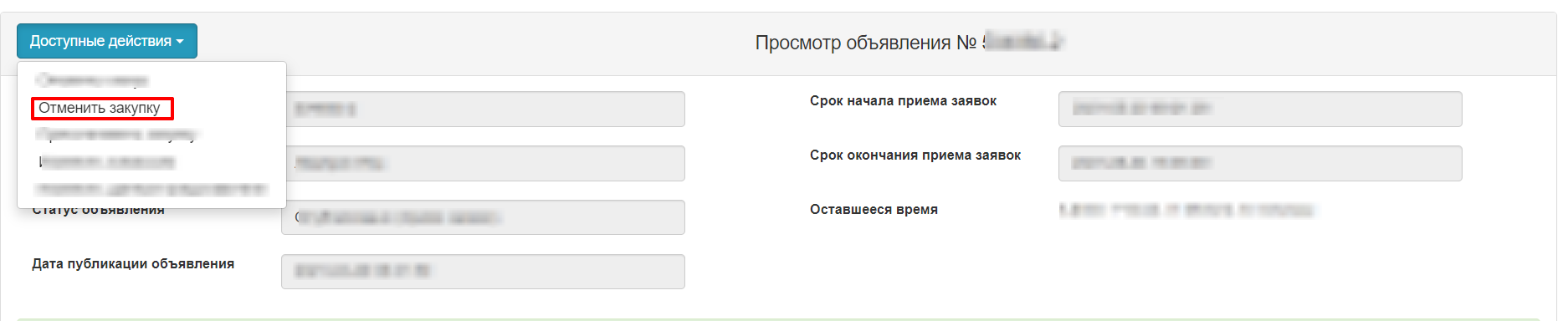Choose the blurred menu entry above Отменить закупку
Viewport: 1568px width, 321px height.
click(92, 81)
